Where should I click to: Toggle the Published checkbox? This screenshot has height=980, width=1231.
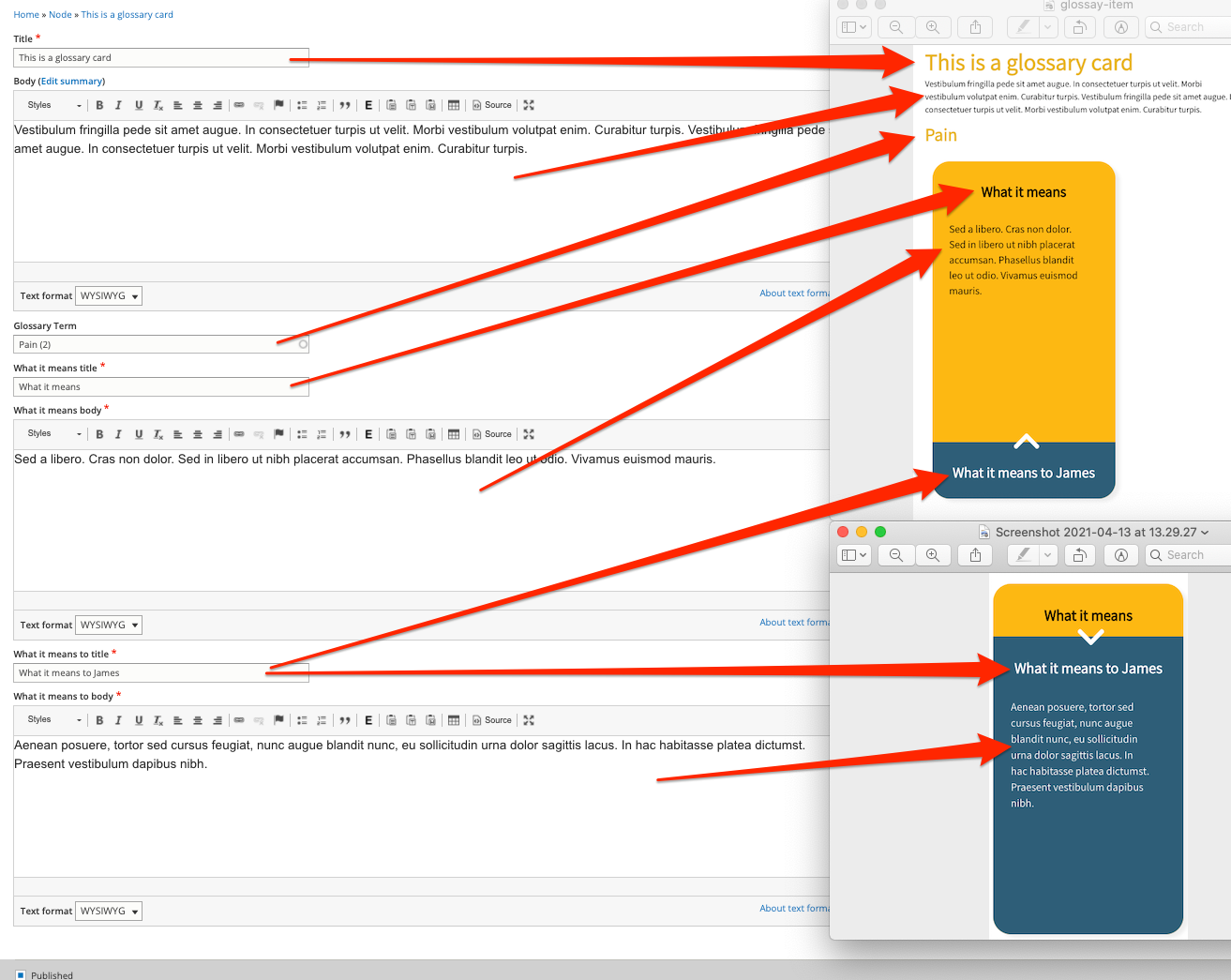(x=21, y=975)
